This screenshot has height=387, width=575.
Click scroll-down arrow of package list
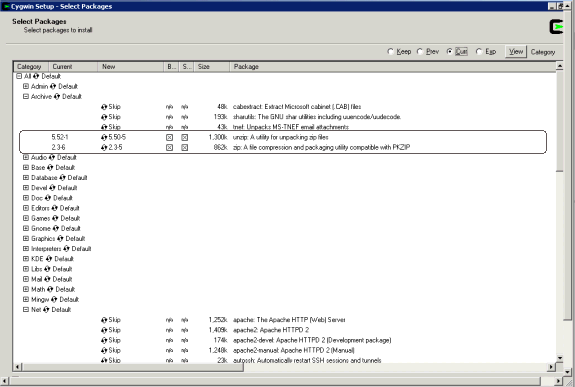(x=560, y=358)
